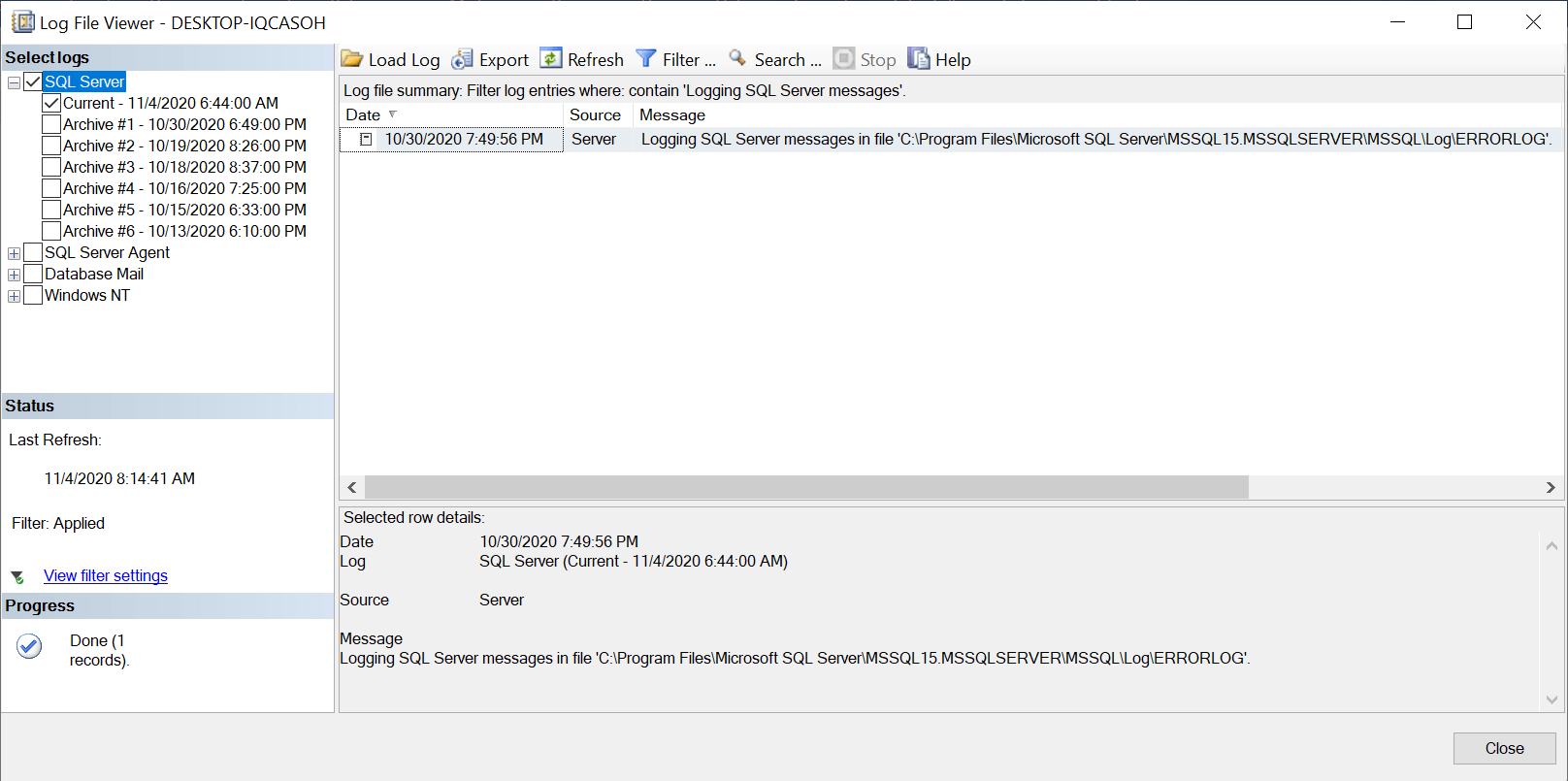
Task: Click the Stop icon in toolbar
Action: tap(844, 58)
